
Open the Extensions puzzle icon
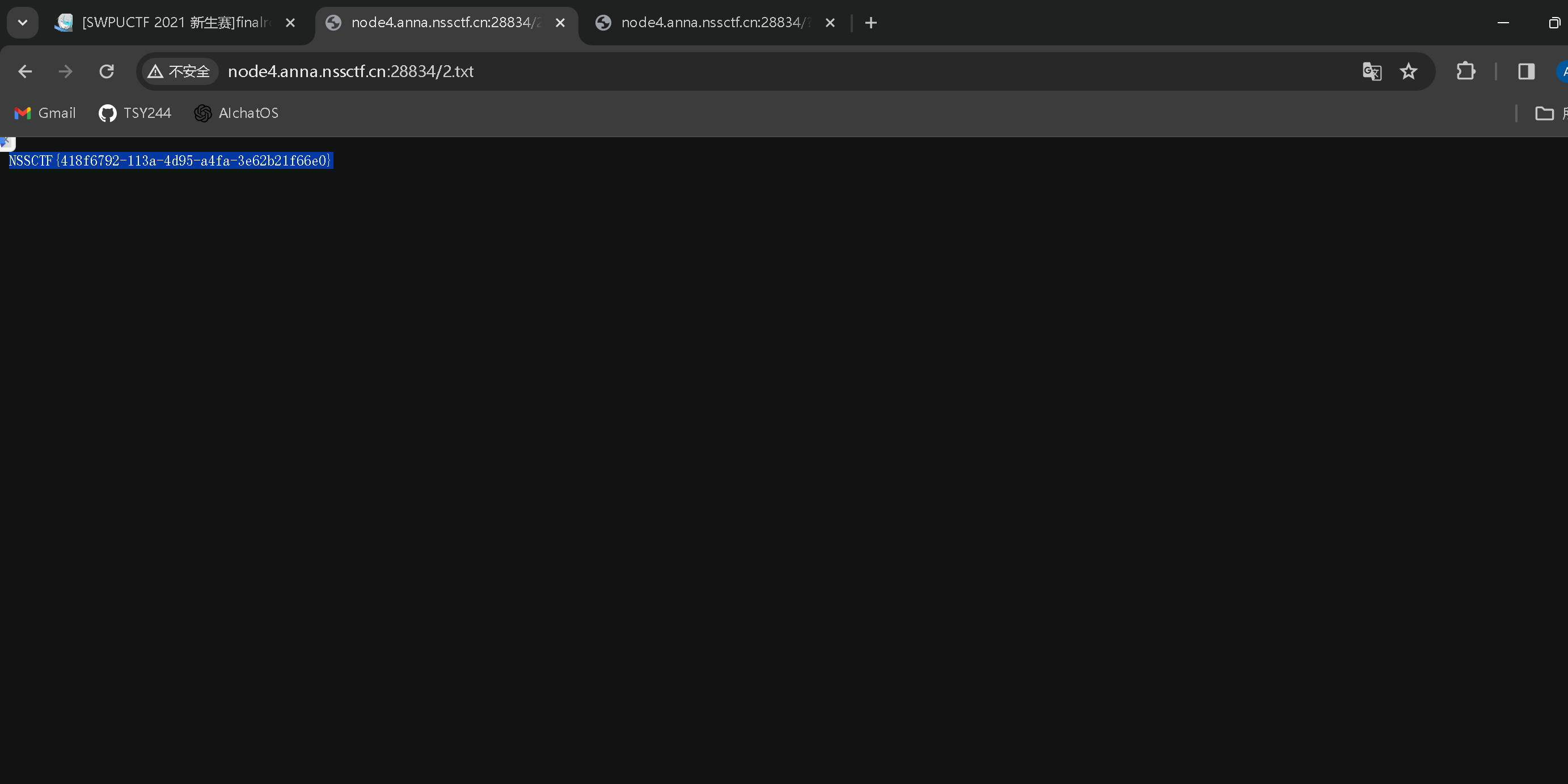click(x=1466, y=72)
